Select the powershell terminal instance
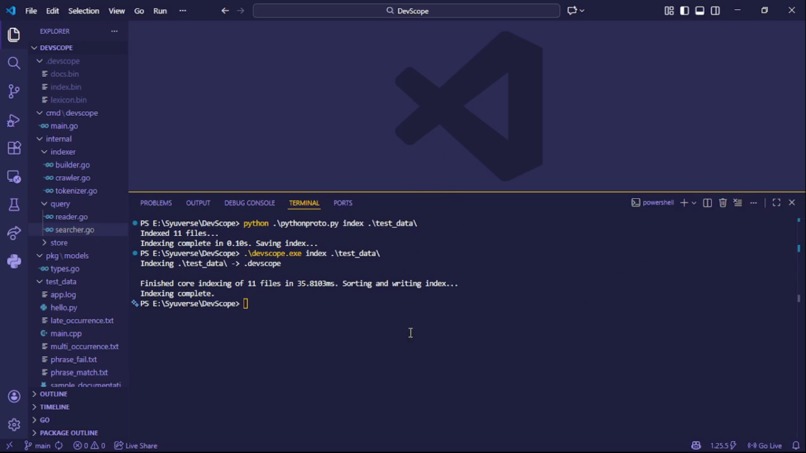Viewport: 806px width, 453px height. point(652,203)
